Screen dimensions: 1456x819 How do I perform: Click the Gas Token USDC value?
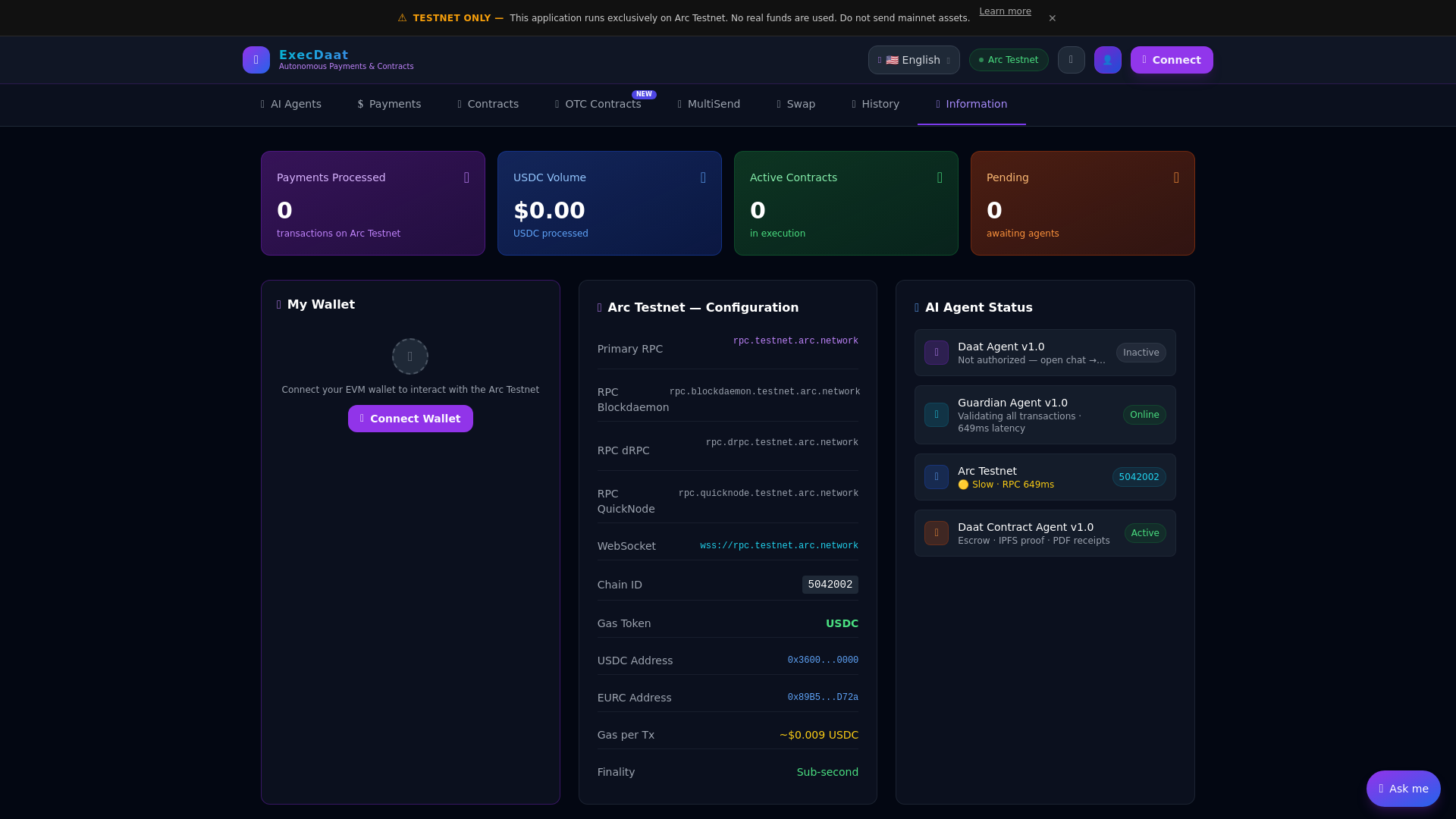[x=842, y=623]
